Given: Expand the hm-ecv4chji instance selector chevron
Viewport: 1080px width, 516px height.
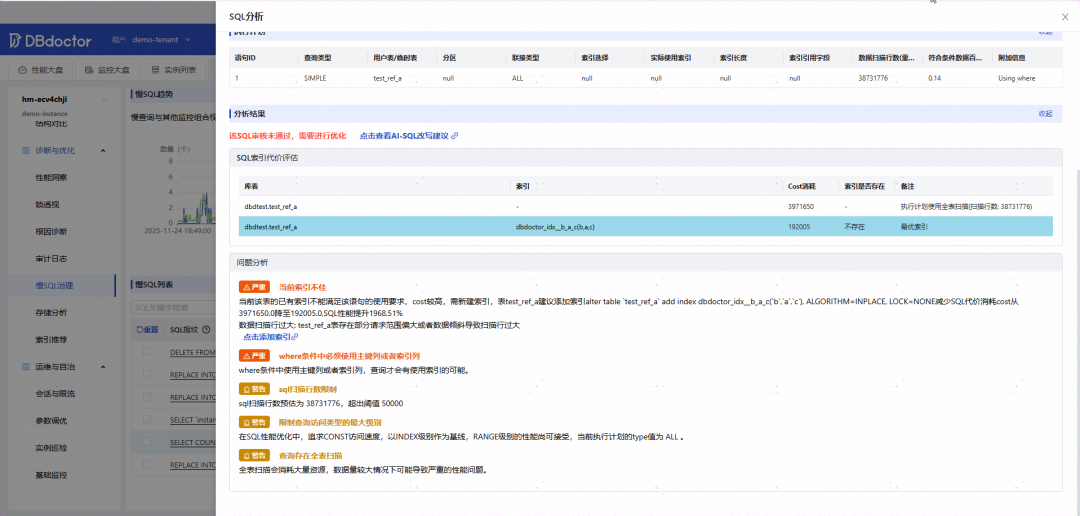Looking at the screenshot, I should 105,99.
